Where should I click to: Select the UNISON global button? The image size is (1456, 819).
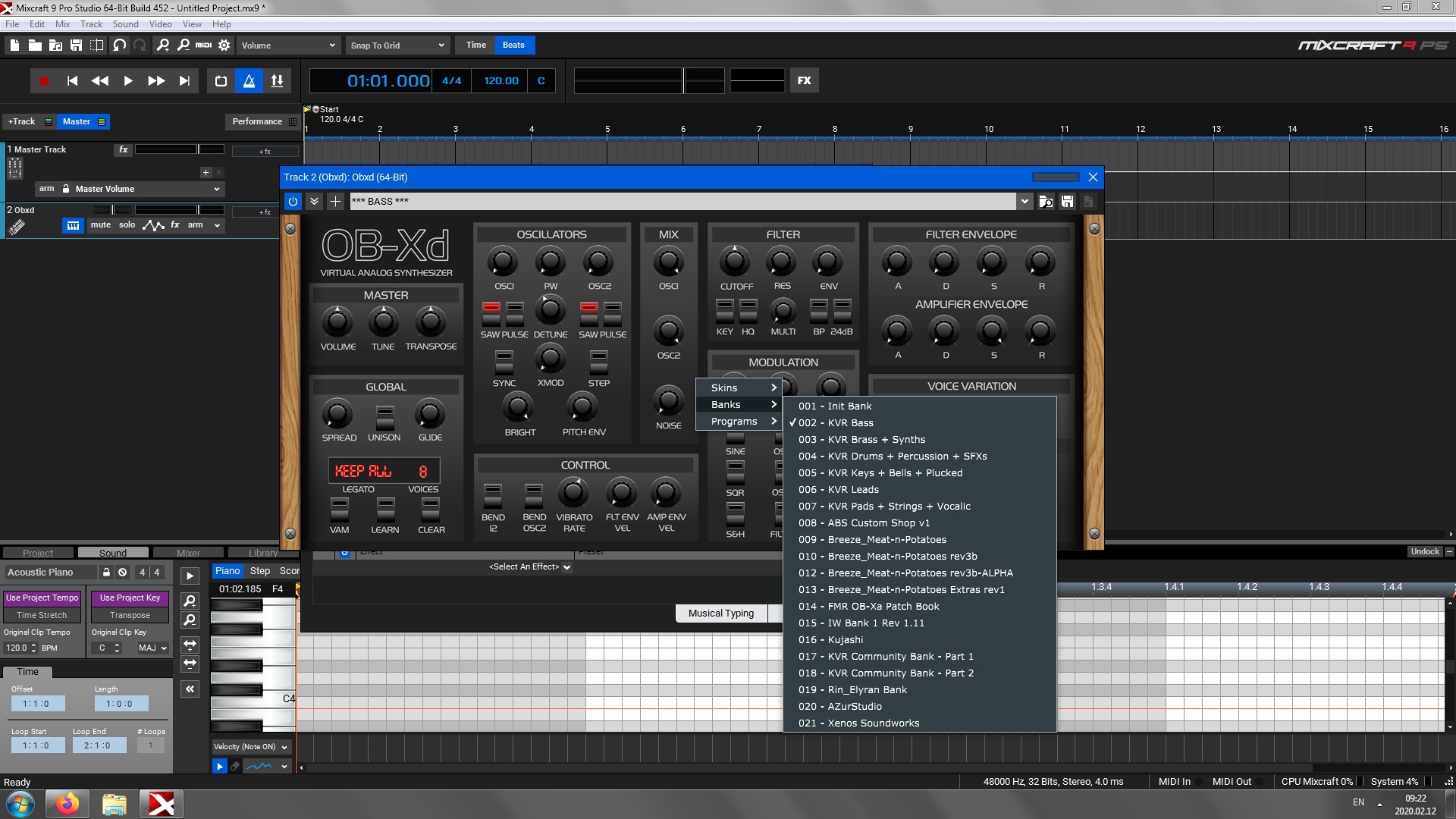pos(384,414)
